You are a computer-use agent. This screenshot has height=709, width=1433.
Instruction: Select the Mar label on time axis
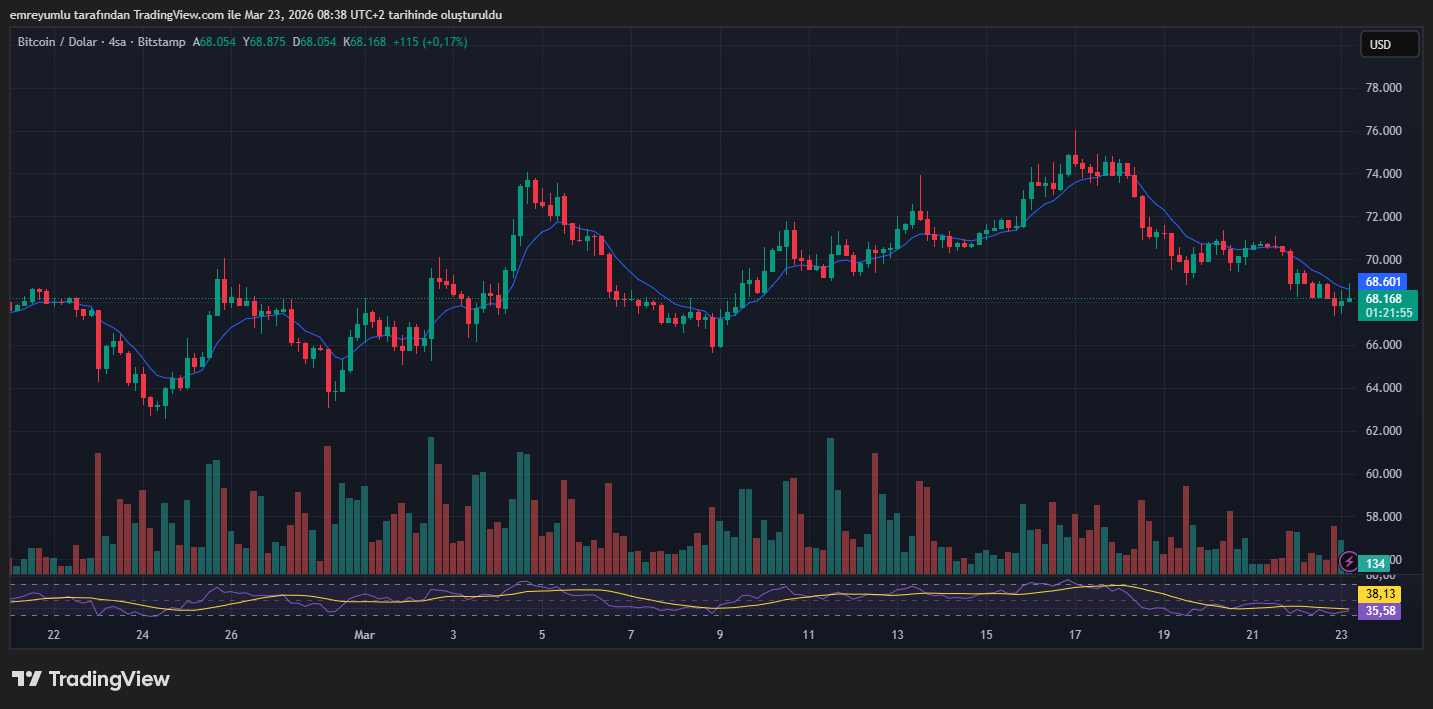point(364,635)
